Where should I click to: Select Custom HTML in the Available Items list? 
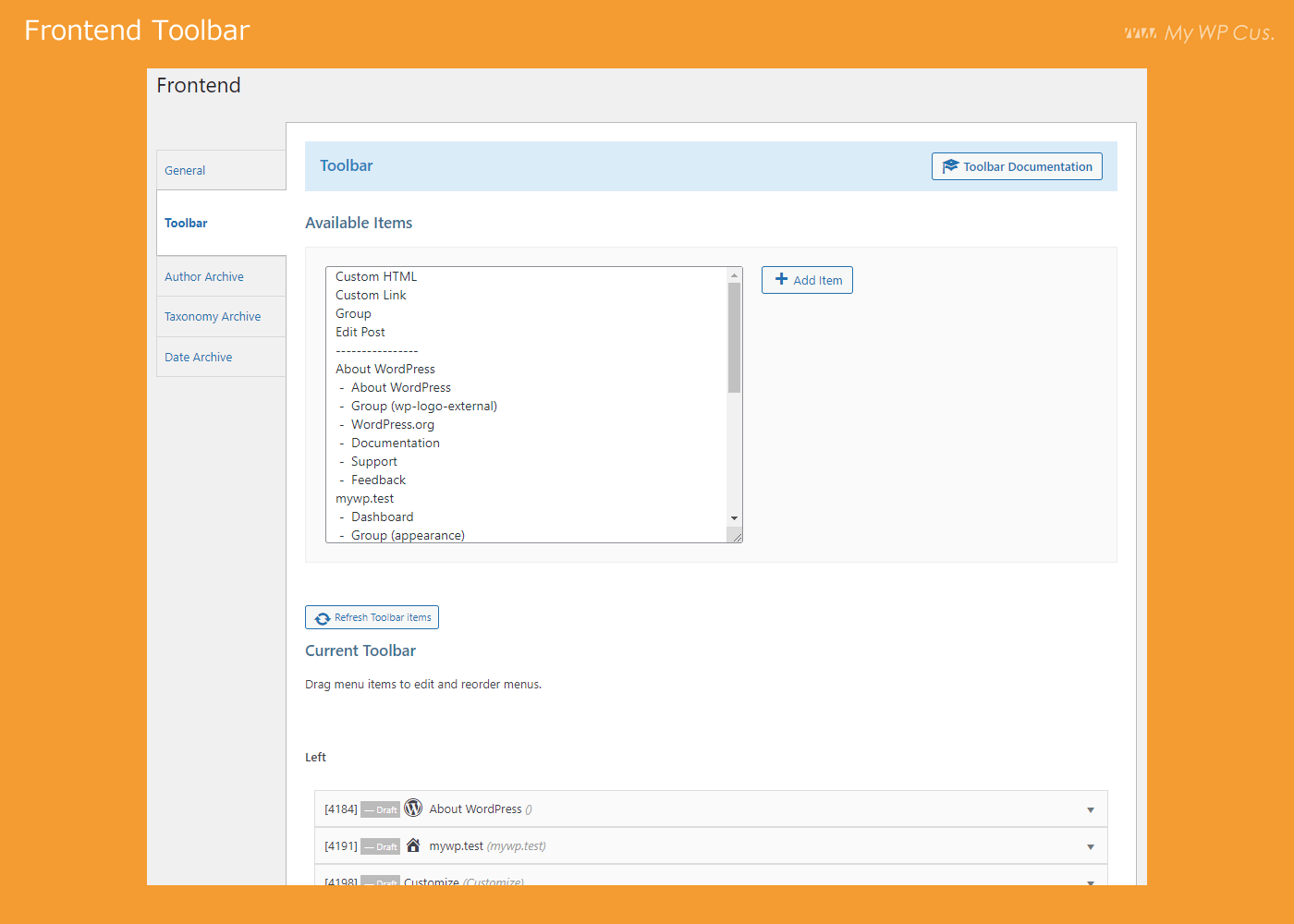coord(527,276)
